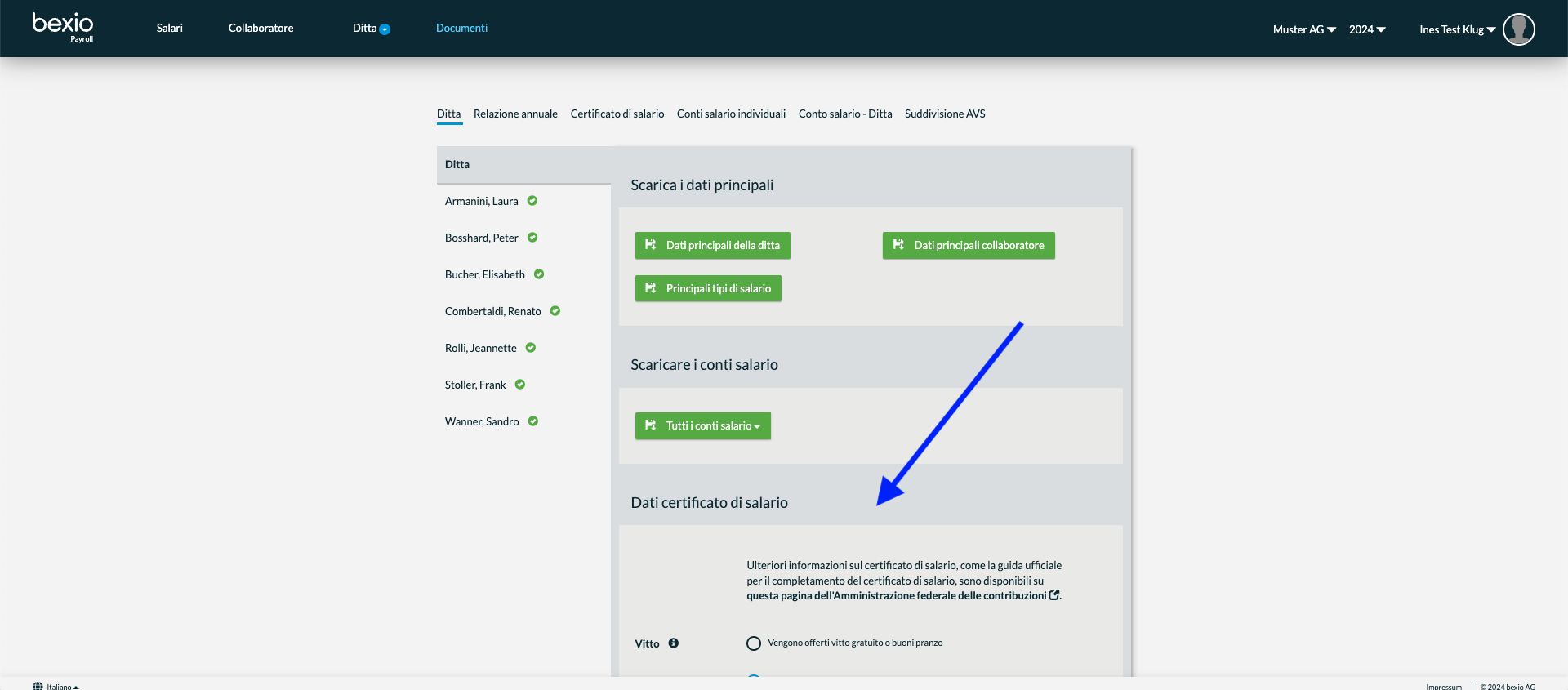
Task: Open the Ines Test Klug user menu
Action: tap(1457, 29)
